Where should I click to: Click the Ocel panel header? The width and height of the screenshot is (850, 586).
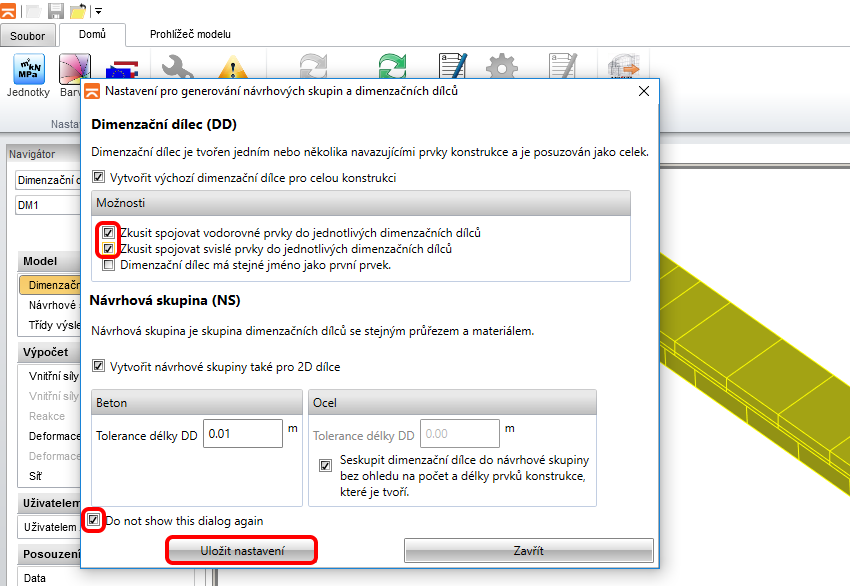pyautogui.click(x=452, y=403)
